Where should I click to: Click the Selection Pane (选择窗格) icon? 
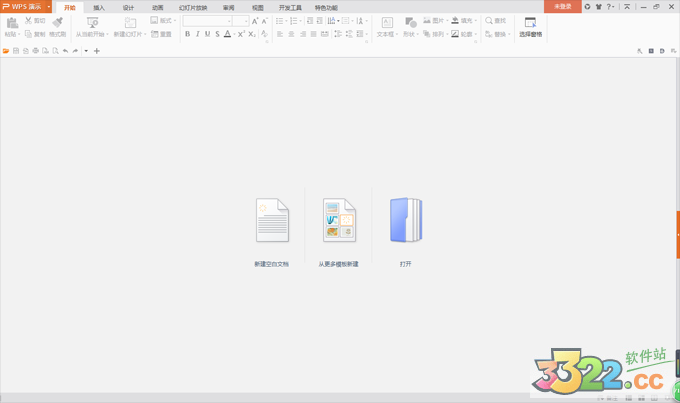pyautogui.click(x=531, y=22)
